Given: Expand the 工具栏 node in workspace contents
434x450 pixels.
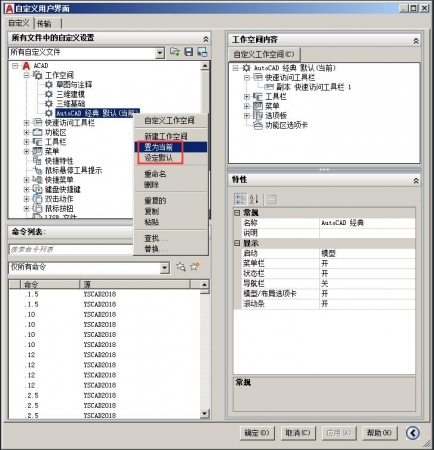Looking at the screenshot, I should click(x=247, y=97).
